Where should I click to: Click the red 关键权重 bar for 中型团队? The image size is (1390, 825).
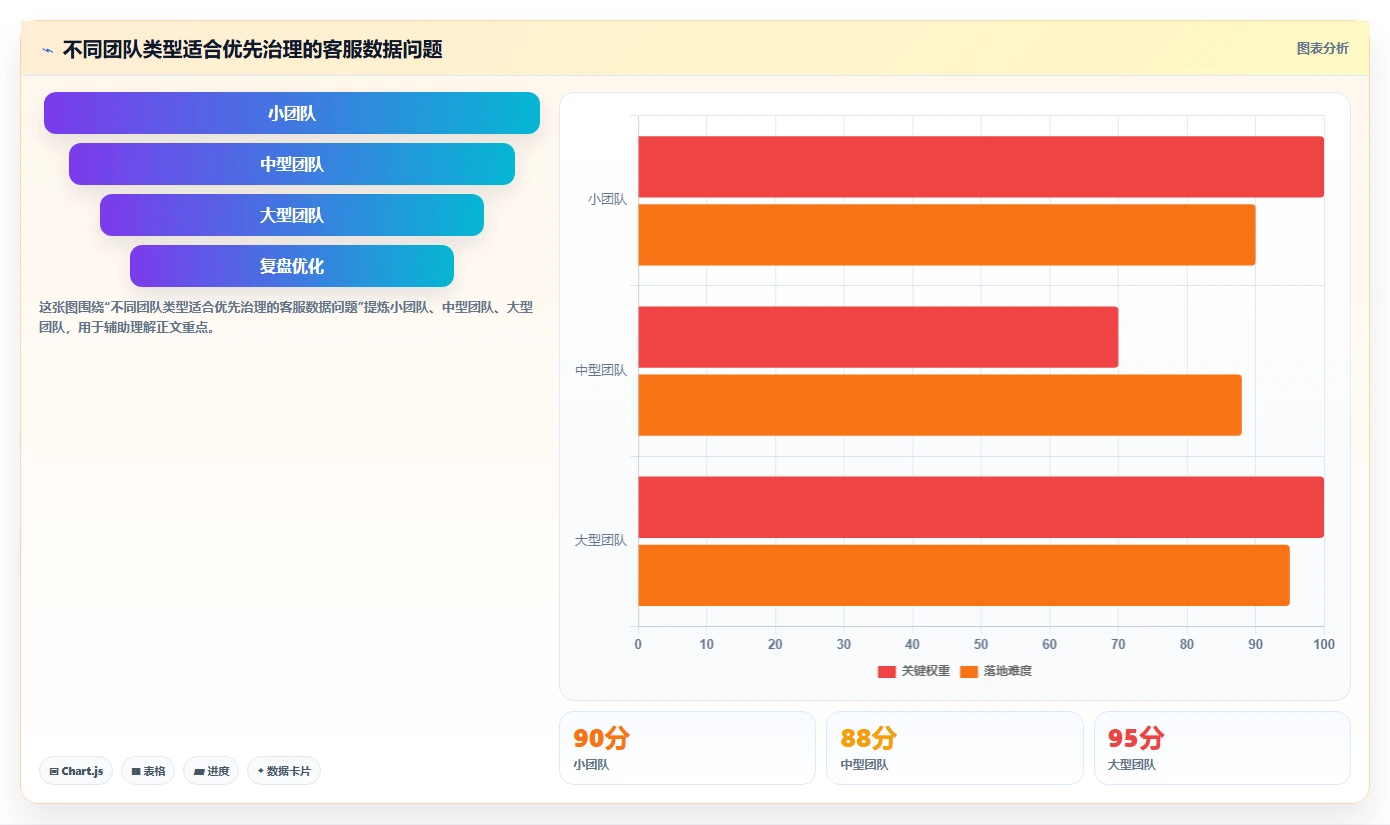click(878, 337)
